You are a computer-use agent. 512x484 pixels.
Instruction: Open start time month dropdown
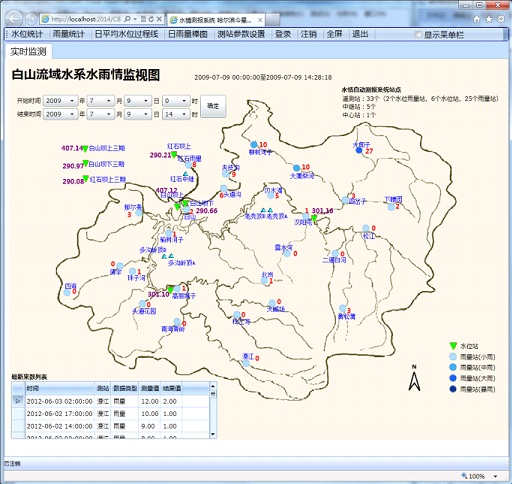tap(100, 101)
